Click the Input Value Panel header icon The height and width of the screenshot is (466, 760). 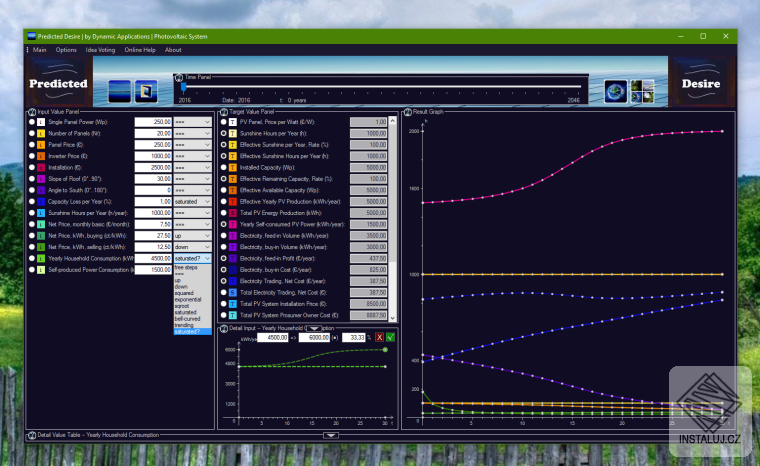(x=32, y=112)
